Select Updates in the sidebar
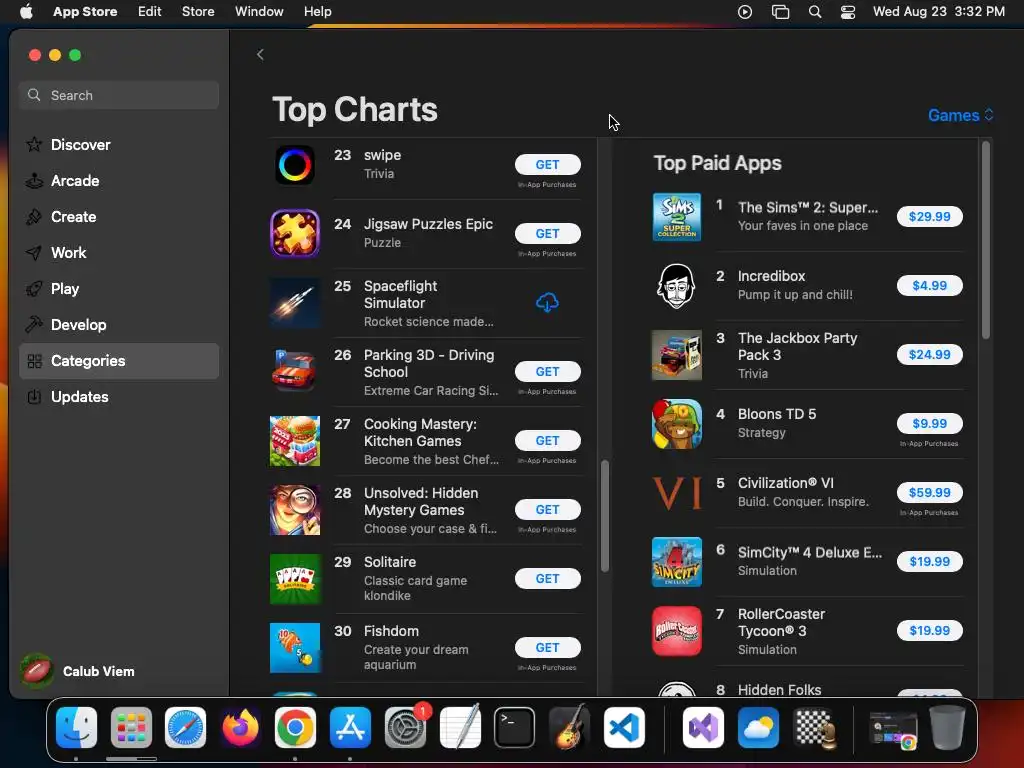The height and width of the screenshot is (768, 1024). 119,397
